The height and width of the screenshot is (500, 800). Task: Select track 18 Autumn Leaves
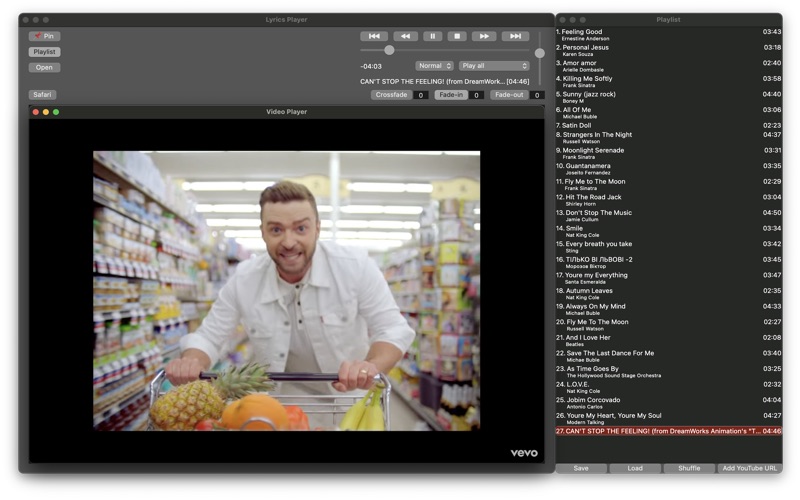668,294
